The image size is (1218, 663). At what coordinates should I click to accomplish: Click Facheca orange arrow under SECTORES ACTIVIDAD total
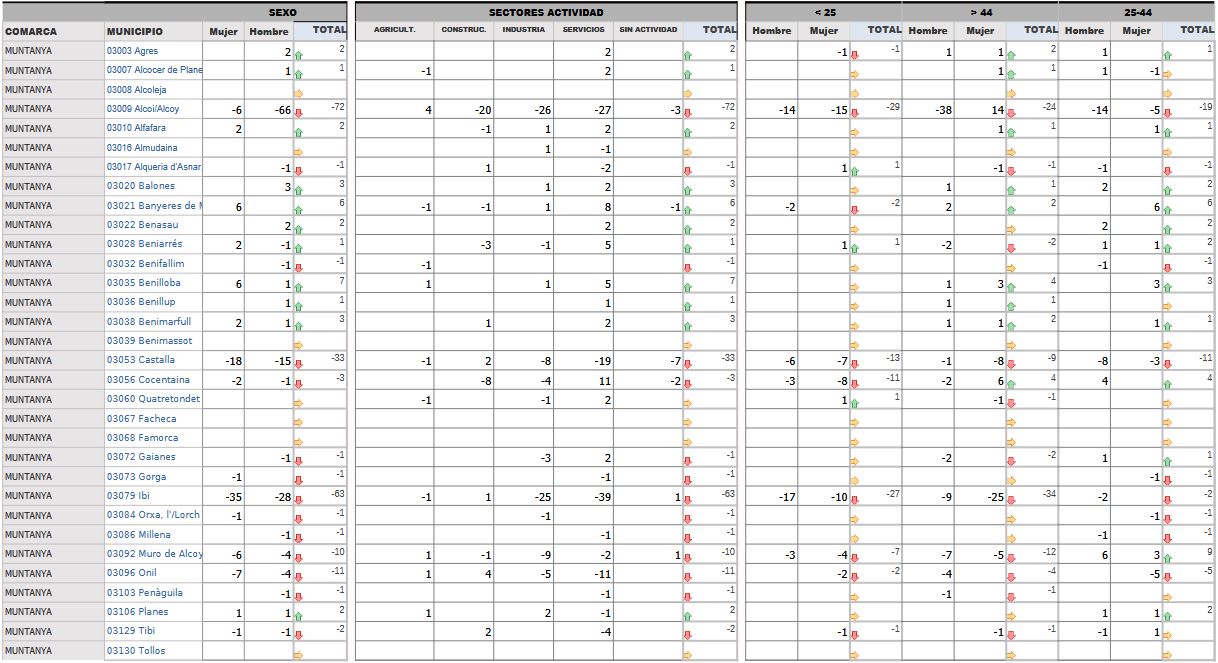point(687,423)
